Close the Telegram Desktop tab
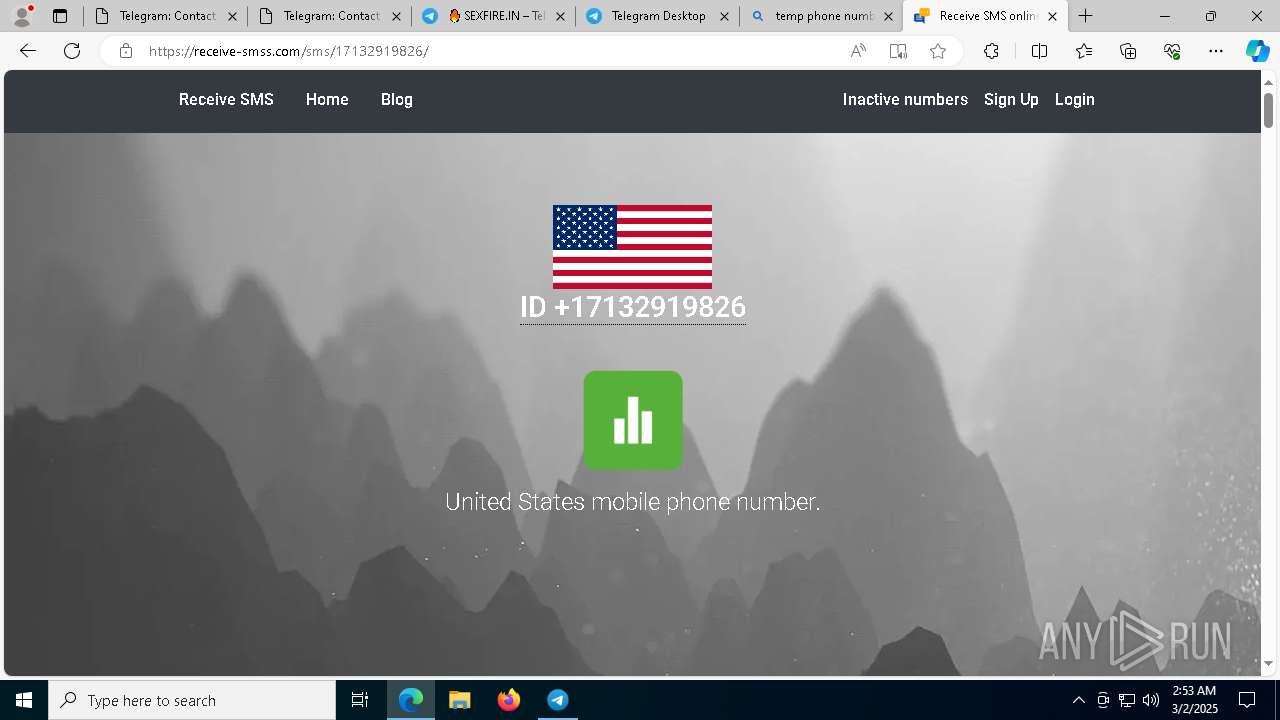 [x=724, y=16]
